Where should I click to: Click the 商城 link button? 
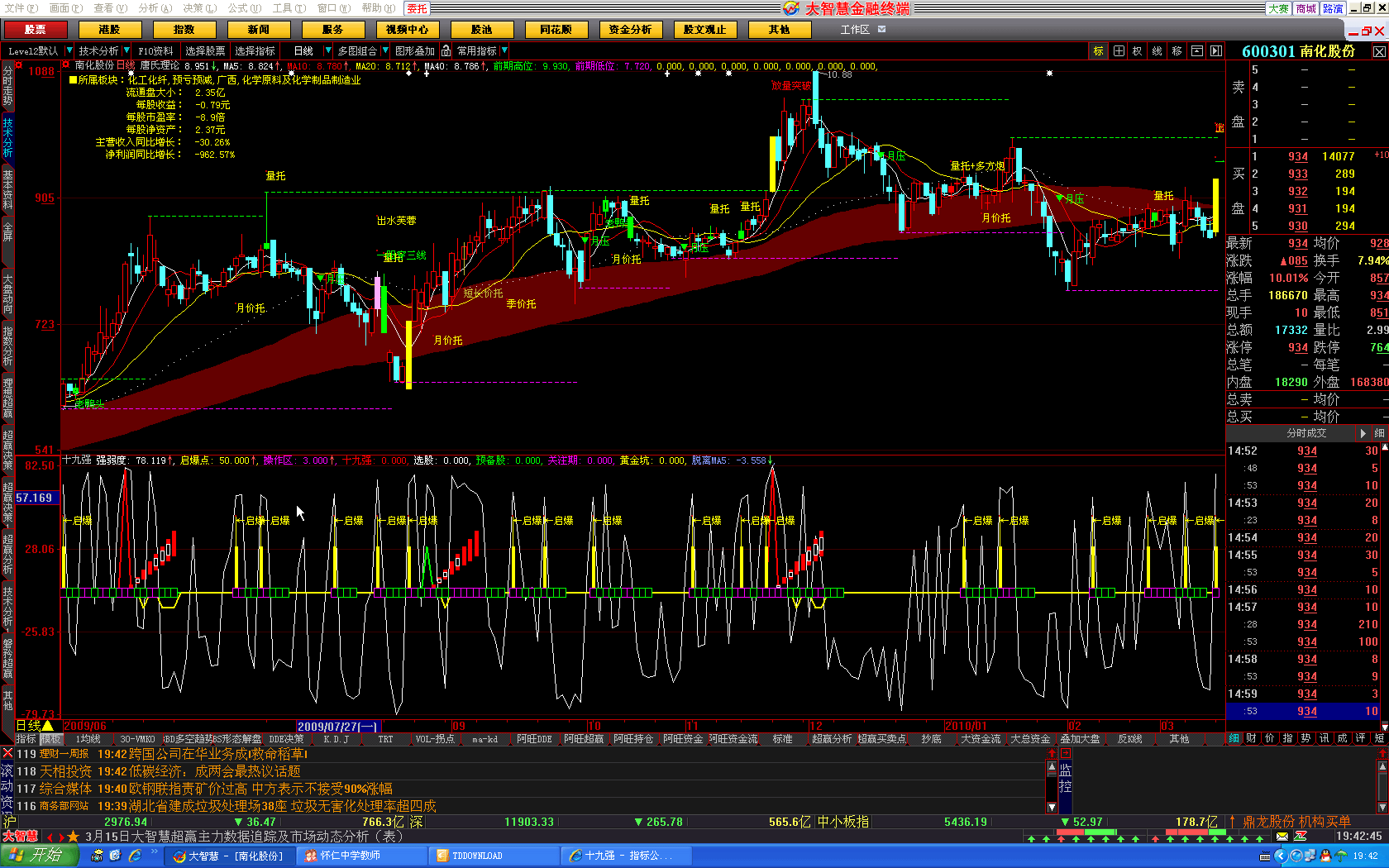tap(1306, 8)
